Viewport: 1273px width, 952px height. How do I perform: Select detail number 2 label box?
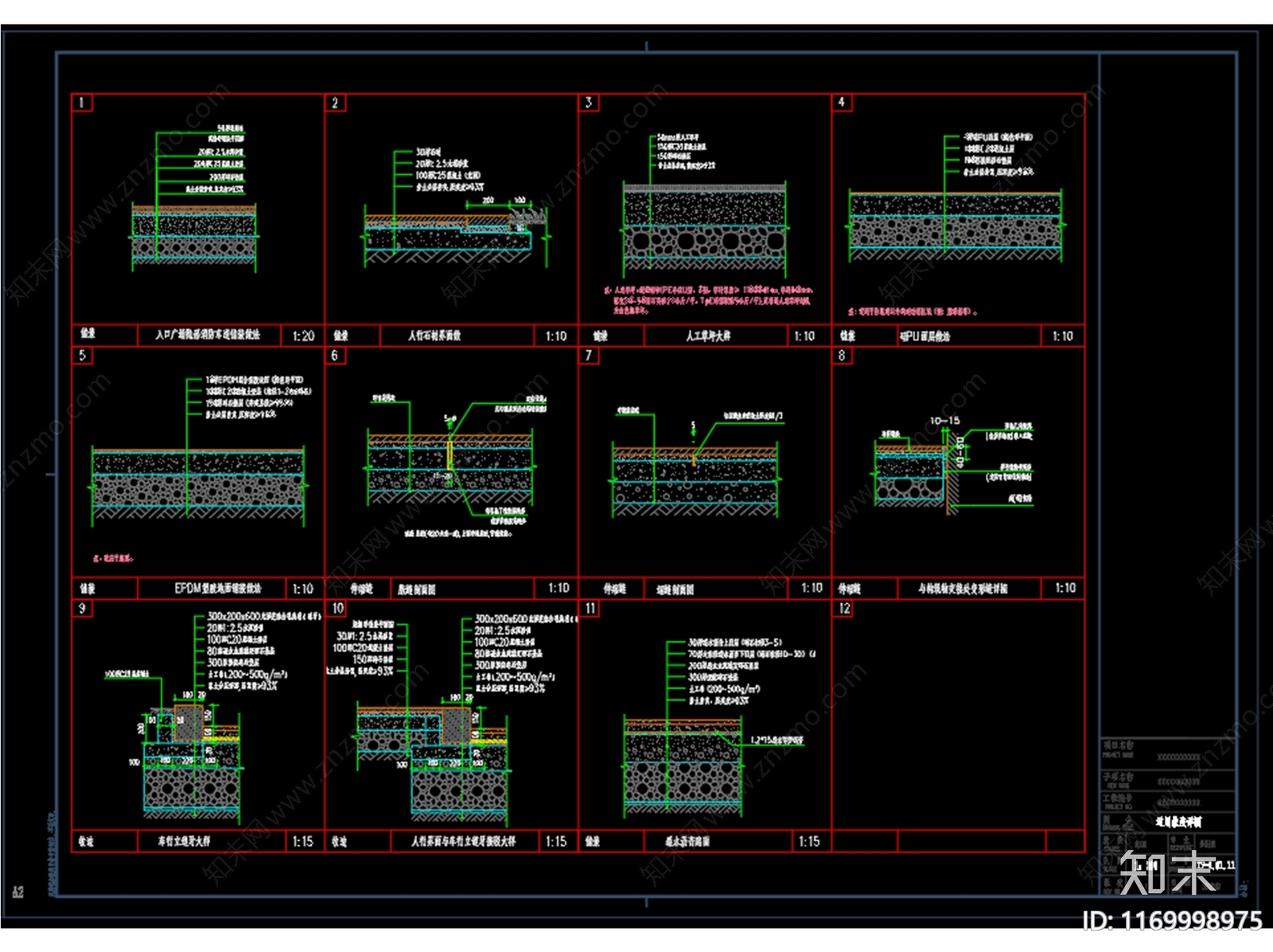(335, 103)
